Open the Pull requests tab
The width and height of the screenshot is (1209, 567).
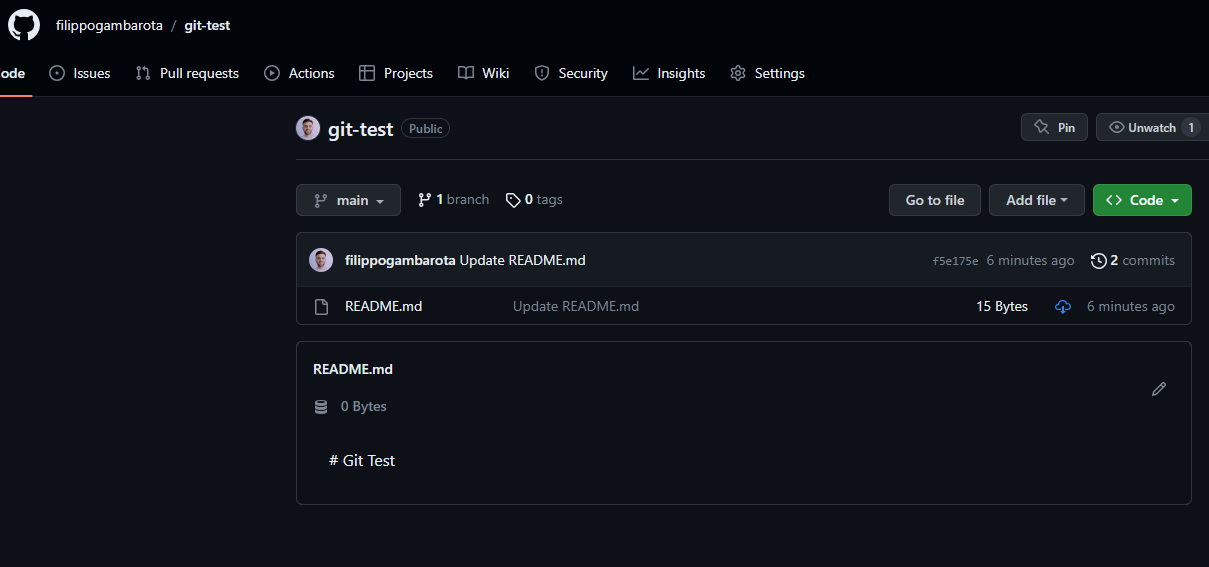[x=188, y=73]
